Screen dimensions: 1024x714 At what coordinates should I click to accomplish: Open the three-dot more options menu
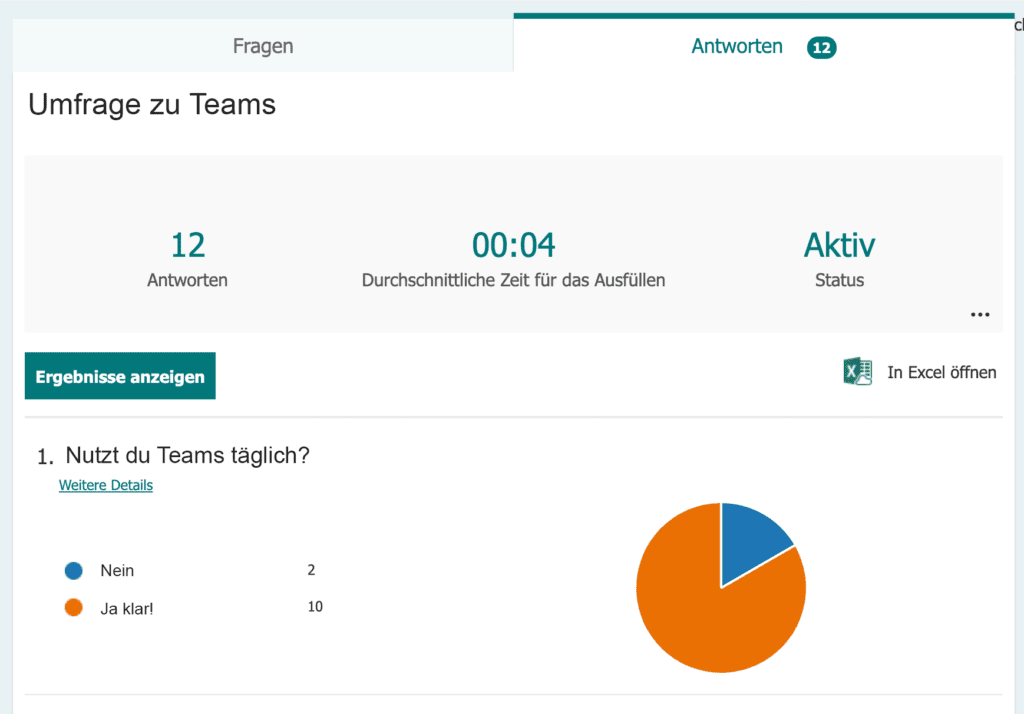point(980,315)
